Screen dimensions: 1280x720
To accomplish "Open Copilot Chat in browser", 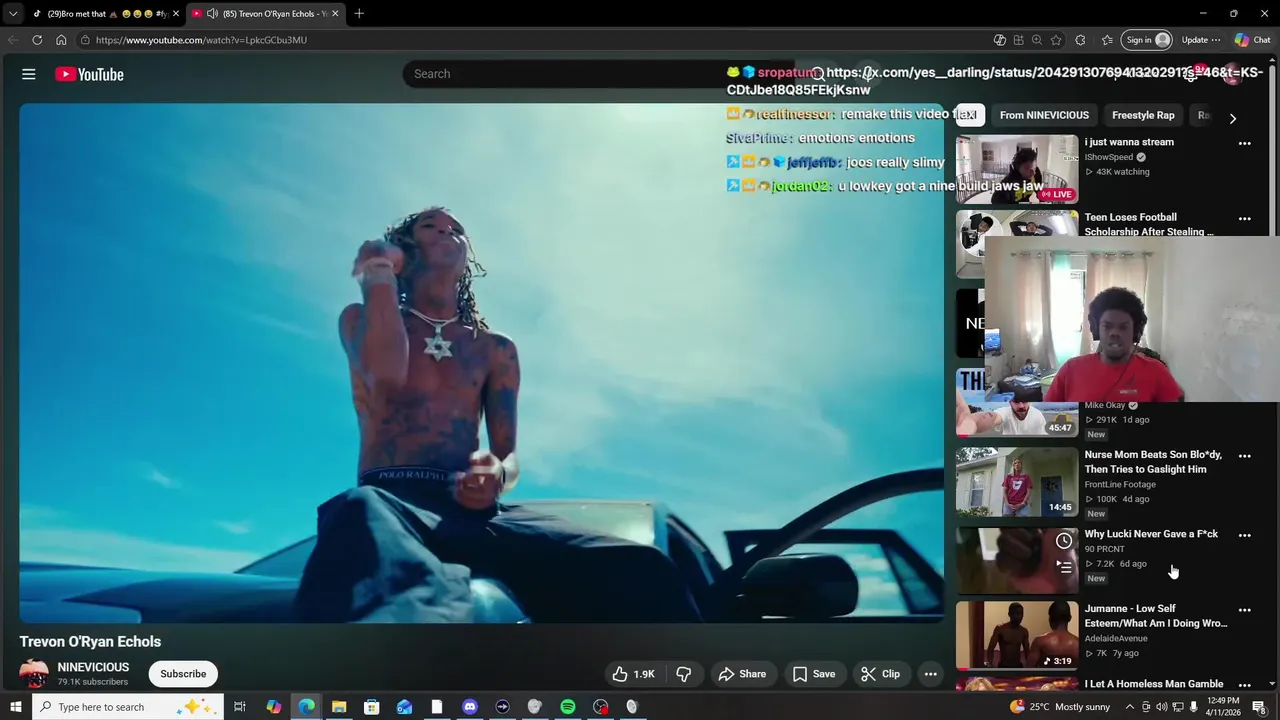I will click(x=1252, y=40).
